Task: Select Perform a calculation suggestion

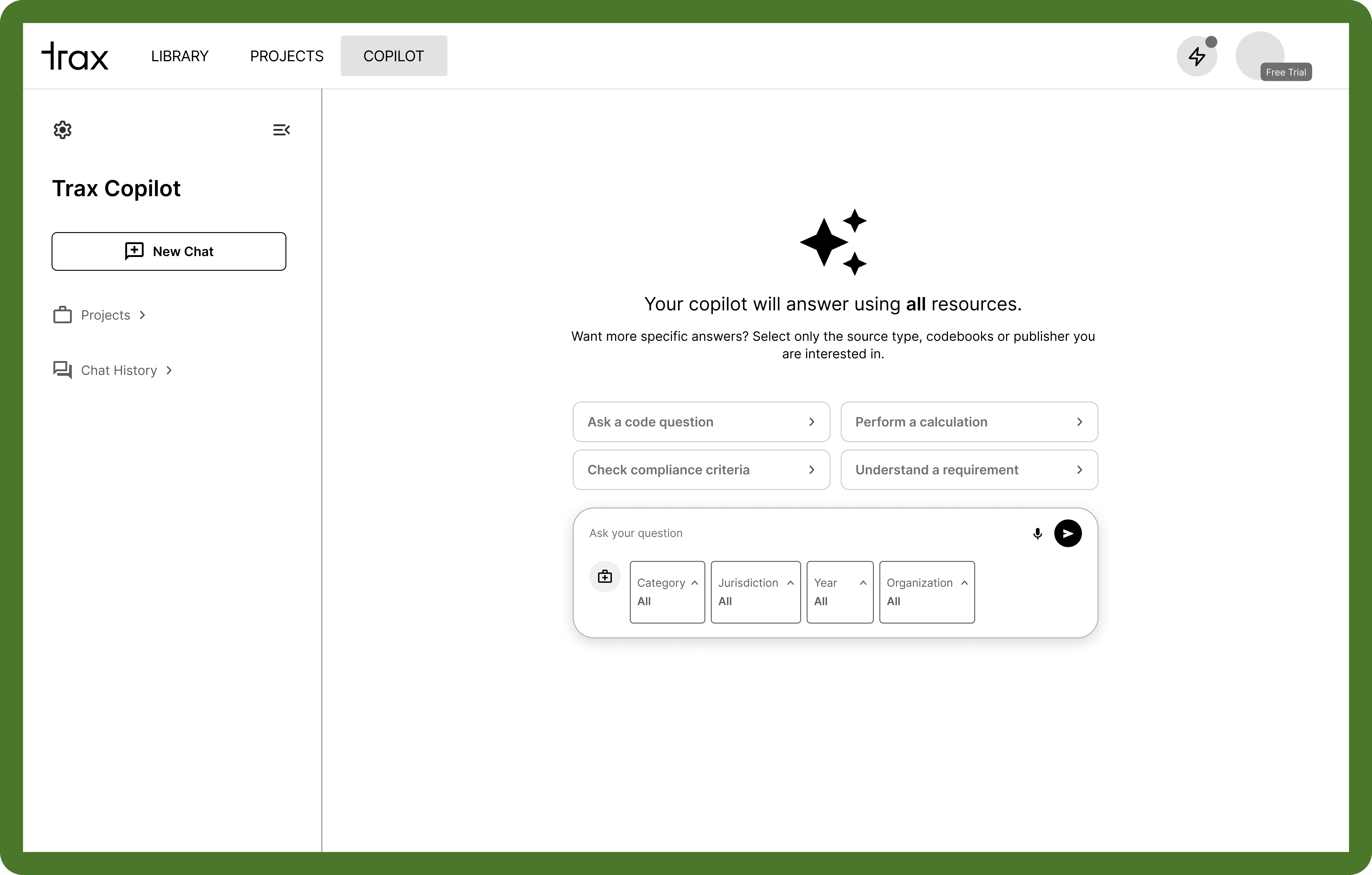Action: pyautogui.click(x=969, y=422)
